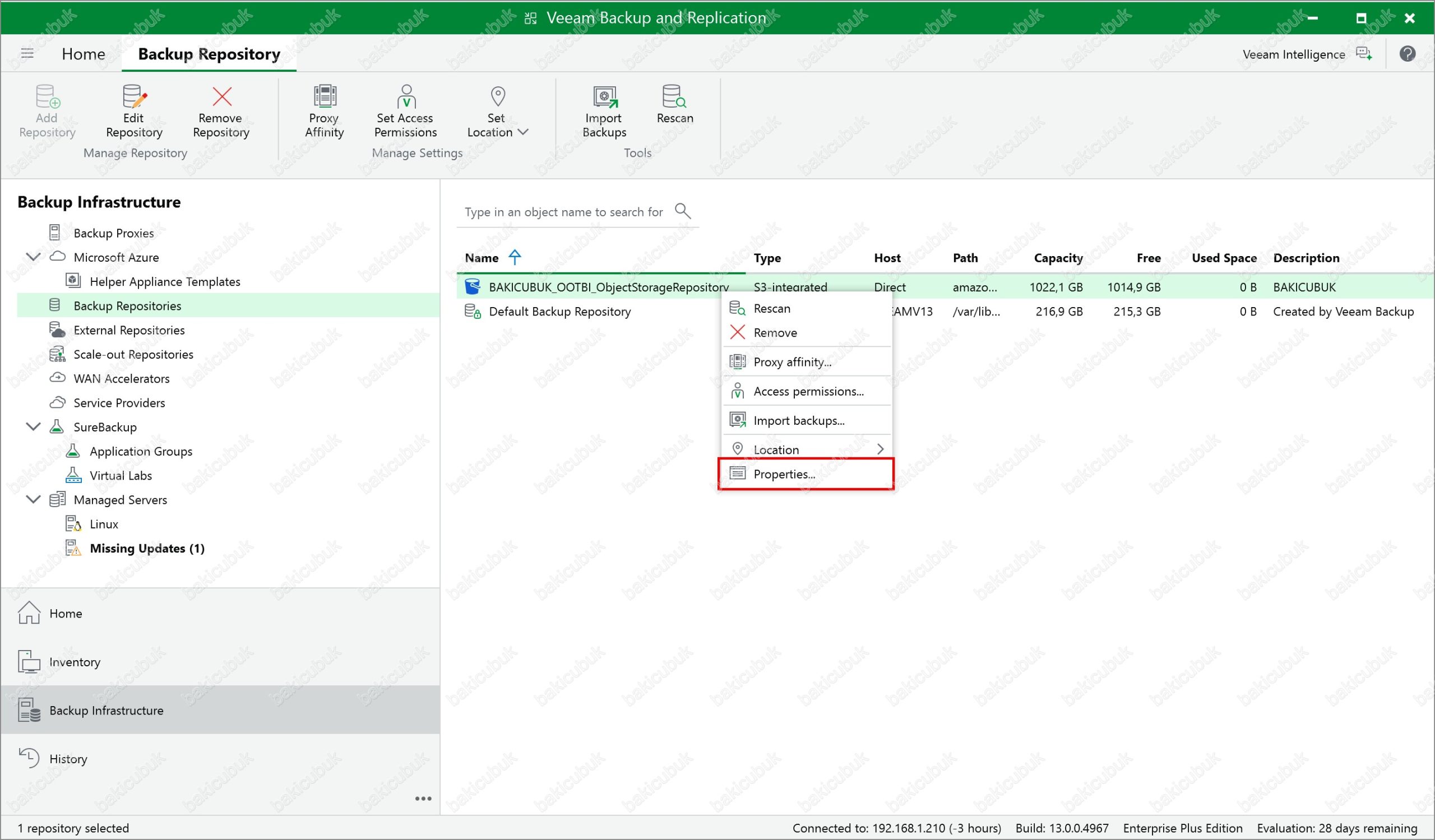Sort by the Path column header
The height and width of the screenshot is (840, 1435).
(x=965, y=258)
